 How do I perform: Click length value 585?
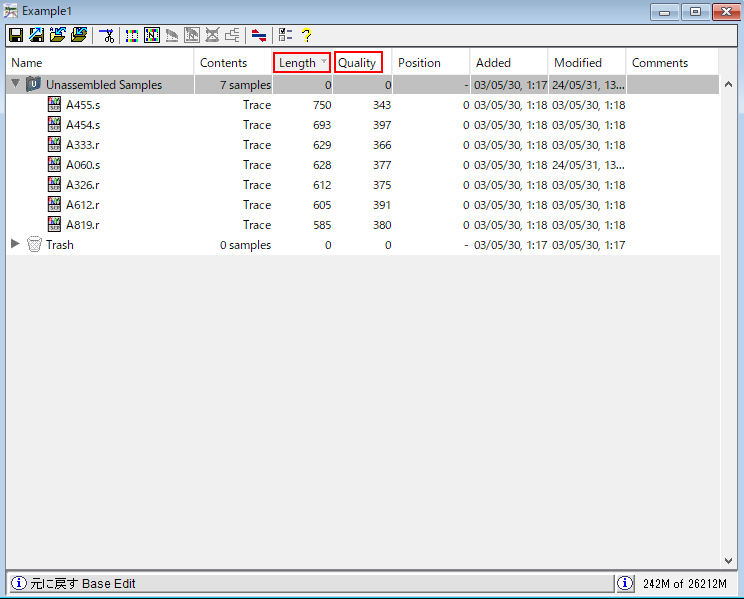[x=322, y=225]
